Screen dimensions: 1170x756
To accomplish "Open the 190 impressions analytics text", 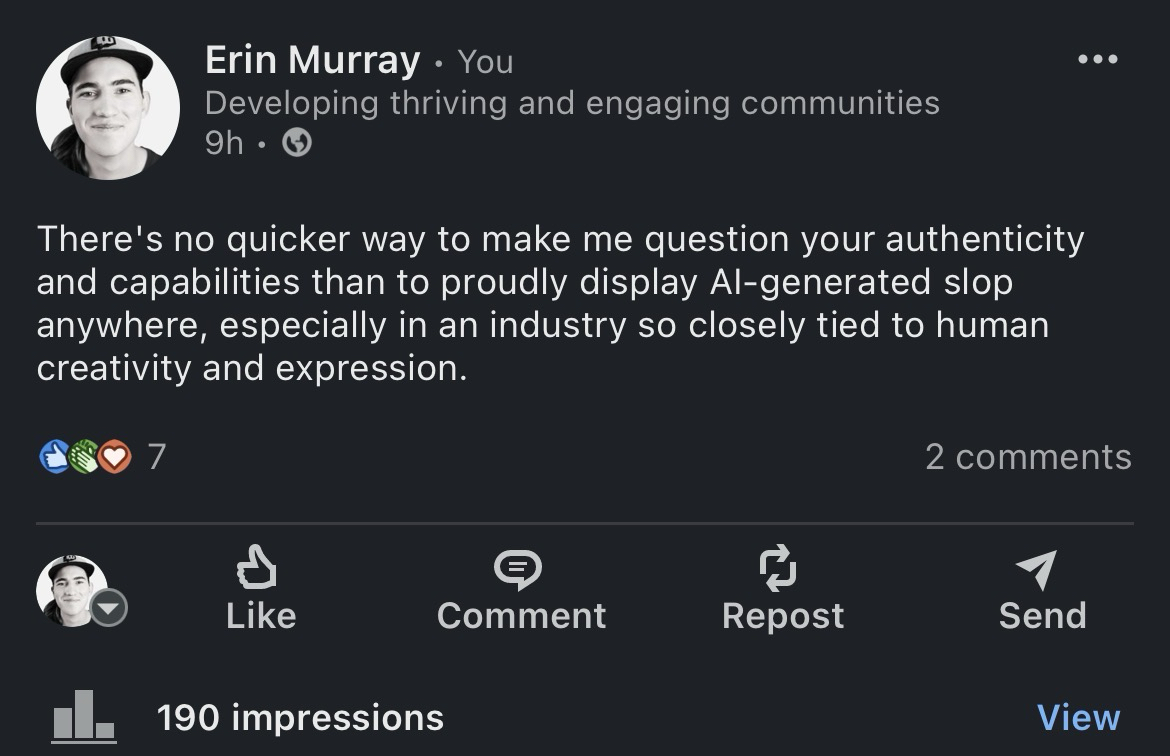I will (300, 717).
